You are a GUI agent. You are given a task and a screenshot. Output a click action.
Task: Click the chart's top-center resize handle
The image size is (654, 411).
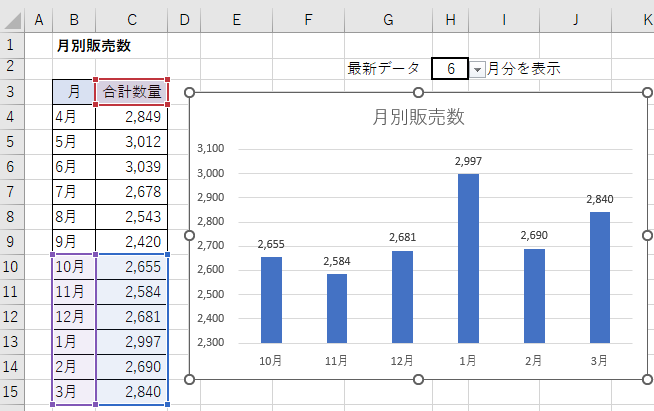(418, 93)
